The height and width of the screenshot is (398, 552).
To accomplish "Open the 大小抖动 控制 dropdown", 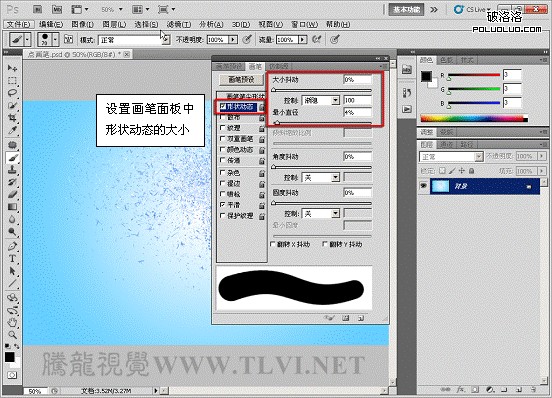I will click(321, 100).
